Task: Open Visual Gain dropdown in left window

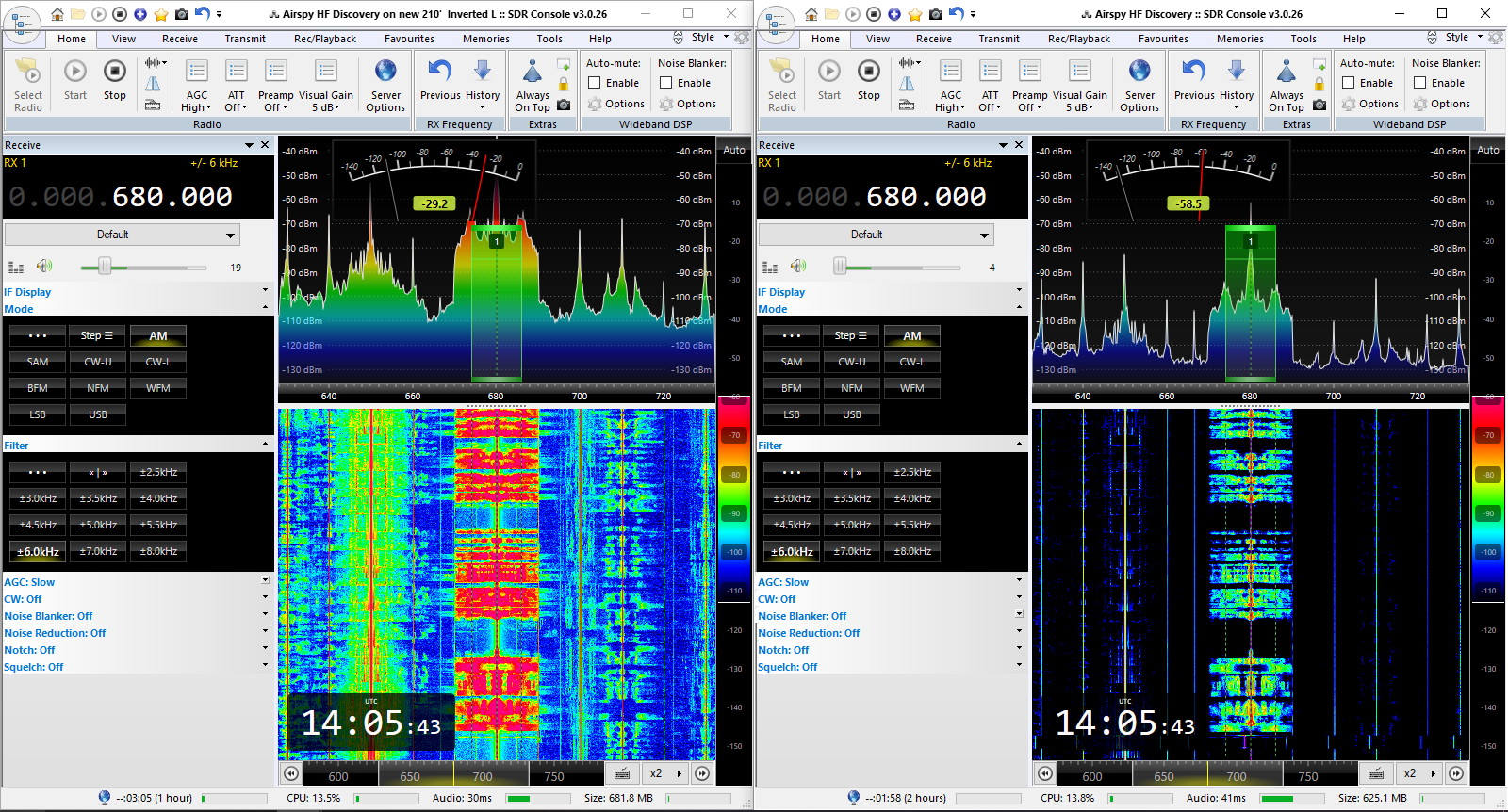Action: pos(326,102)
